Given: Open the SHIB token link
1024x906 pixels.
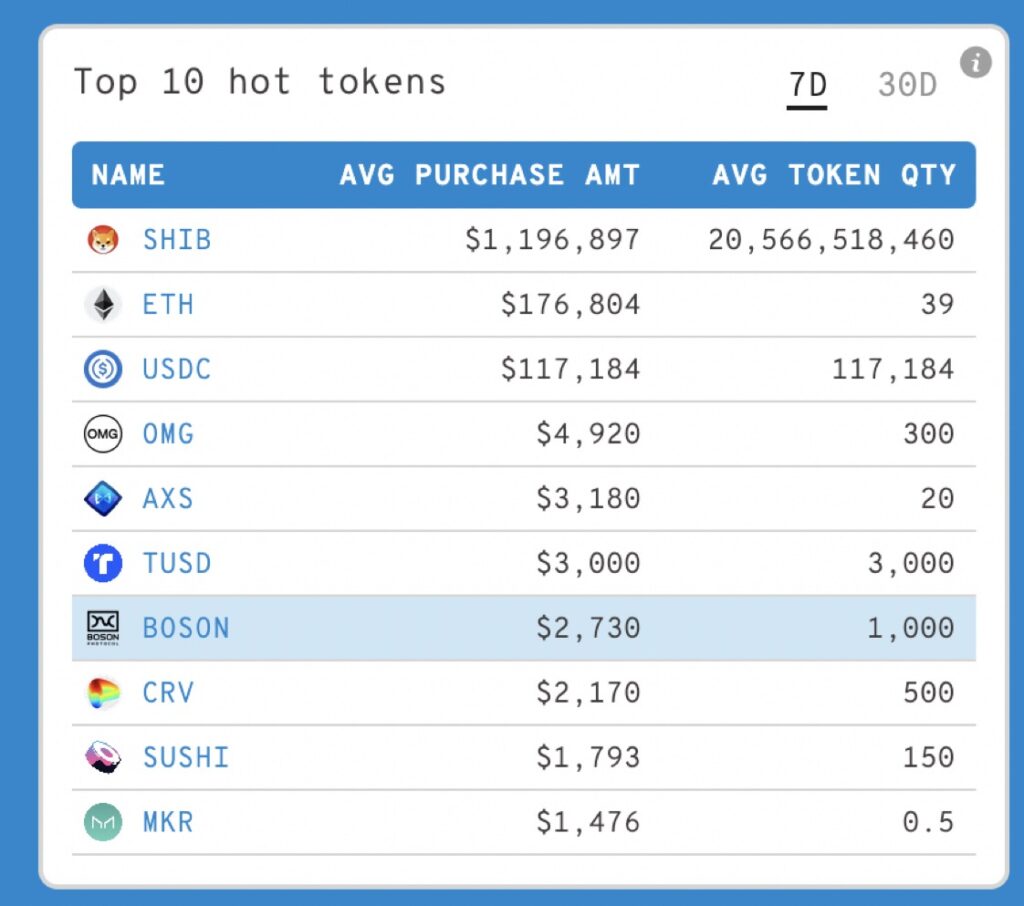Looking at the screenshot, I should pos(177,240).
